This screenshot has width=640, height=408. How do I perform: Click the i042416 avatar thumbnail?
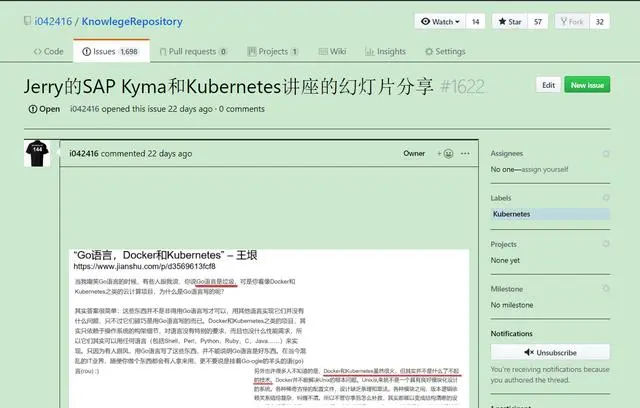tap(37, 153)
